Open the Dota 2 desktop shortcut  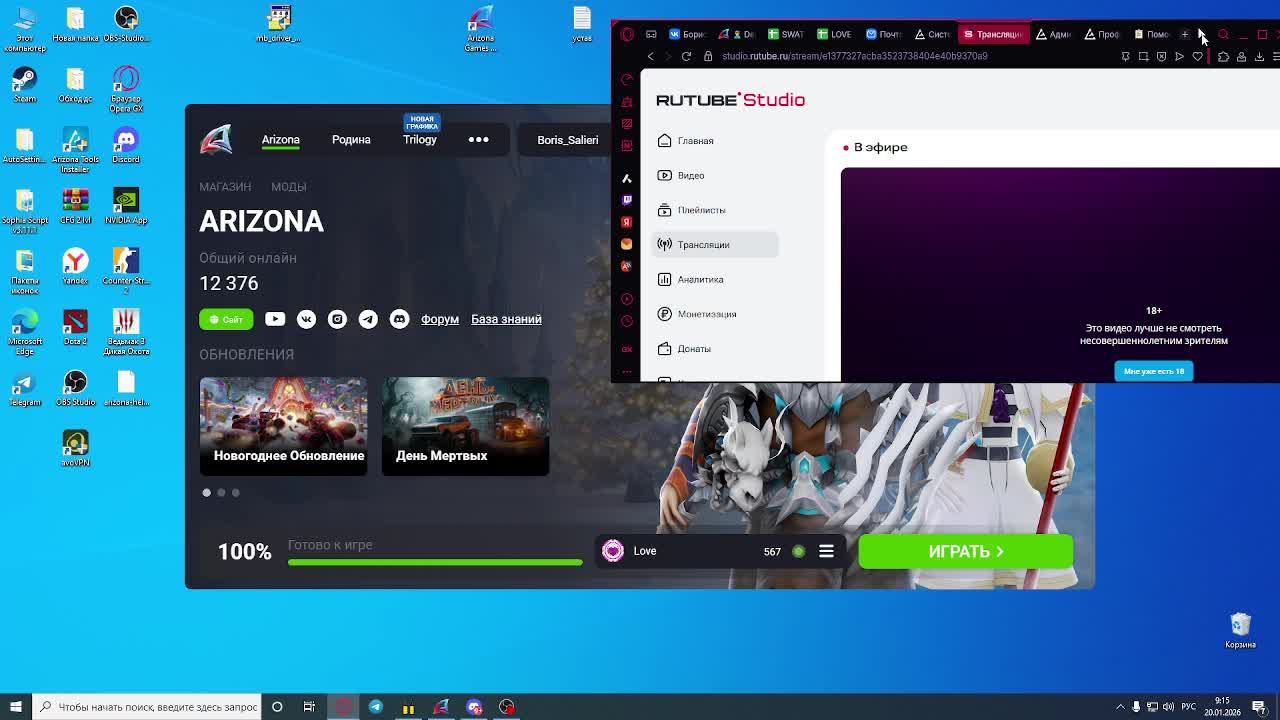[x=75, y=328]
